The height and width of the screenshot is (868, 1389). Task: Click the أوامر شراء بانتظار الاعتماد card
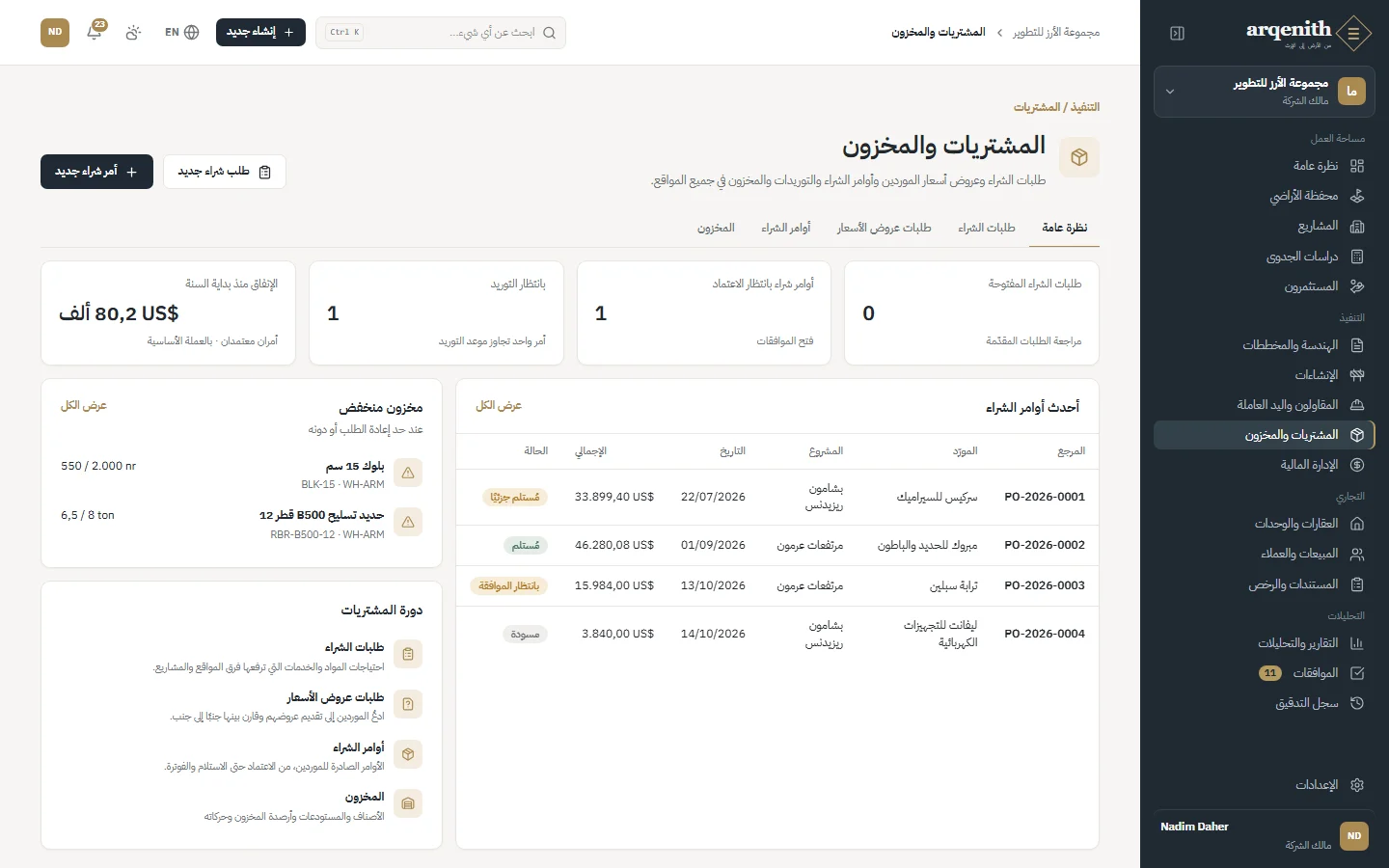(704, 312)
